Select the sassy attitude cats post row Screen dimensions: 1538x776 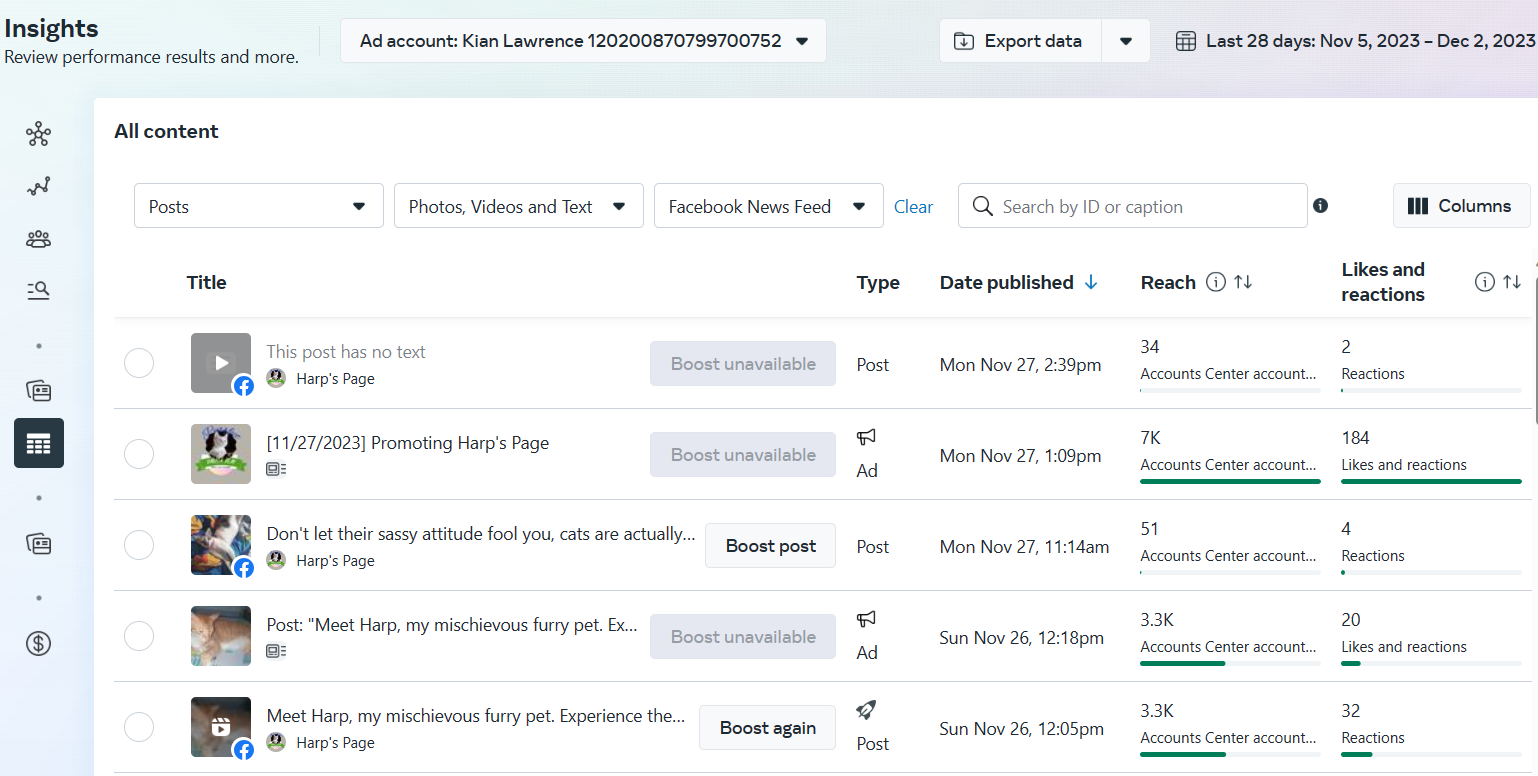click(139, 545)
